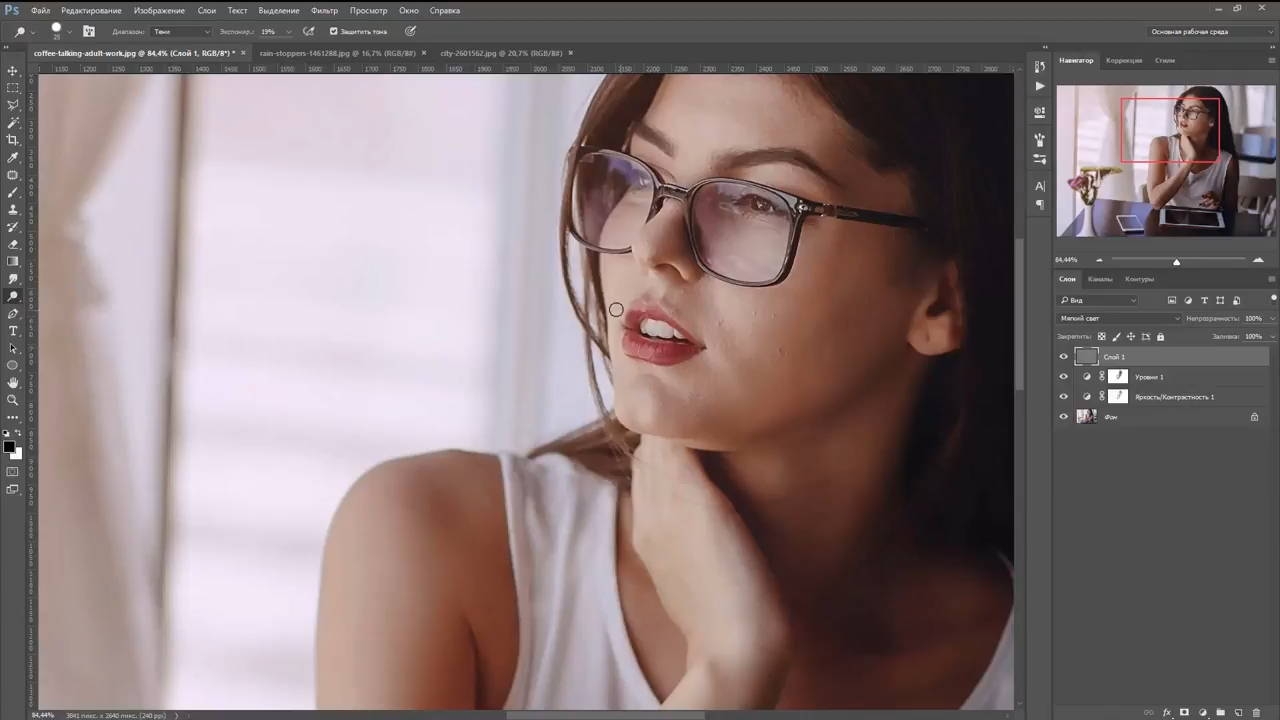The image size is (1280, 720).
Task: Click the Уровни 1 layer mask thumbnail
Action: pyautogui.click(x=1118, y=377)
